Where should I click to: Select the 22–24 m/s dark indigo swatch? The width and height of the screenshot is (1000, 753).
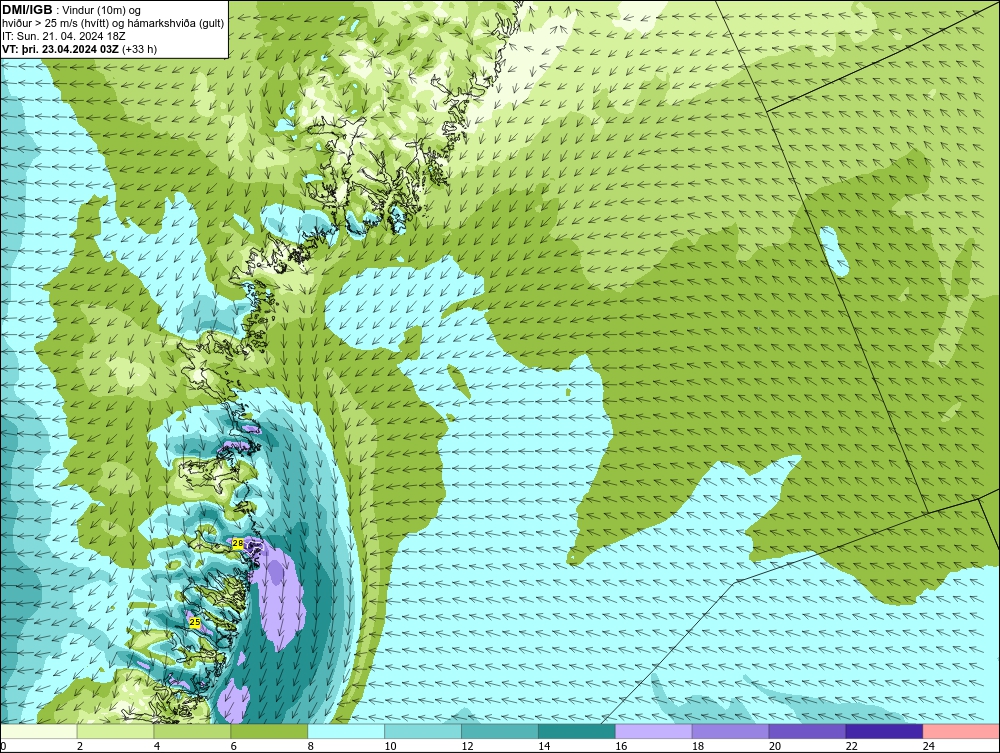tap(884, 731)
